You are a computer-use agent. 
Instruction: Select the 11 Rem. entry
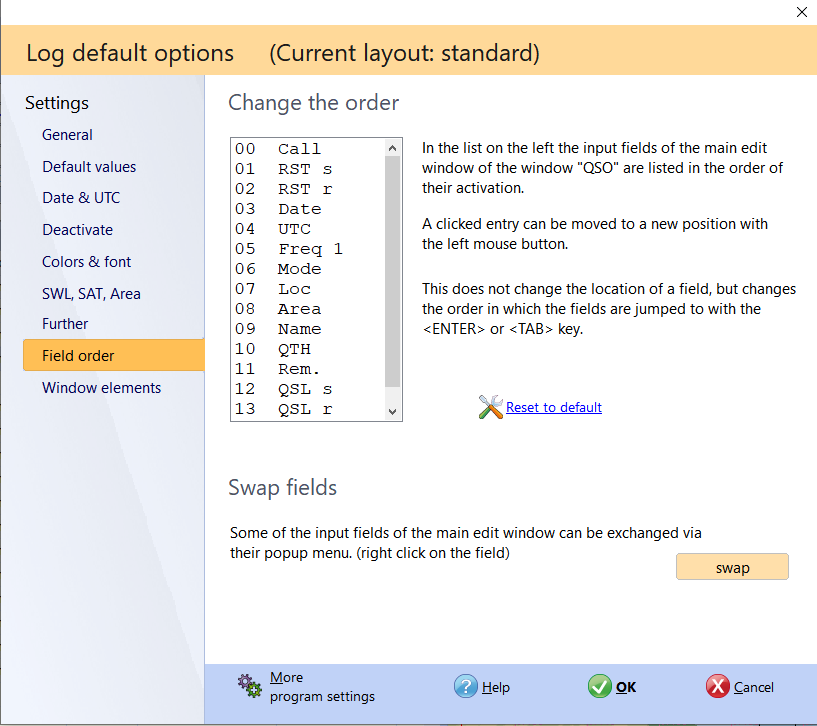[x=308, y=370]
